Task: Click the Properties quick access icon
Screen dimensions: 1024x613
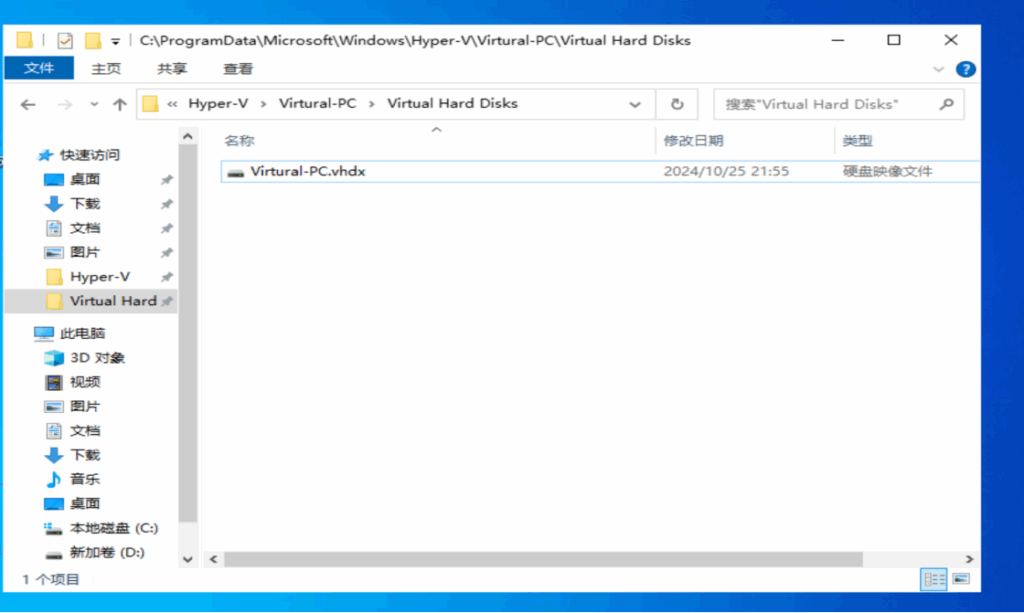Action: point(65,41)
